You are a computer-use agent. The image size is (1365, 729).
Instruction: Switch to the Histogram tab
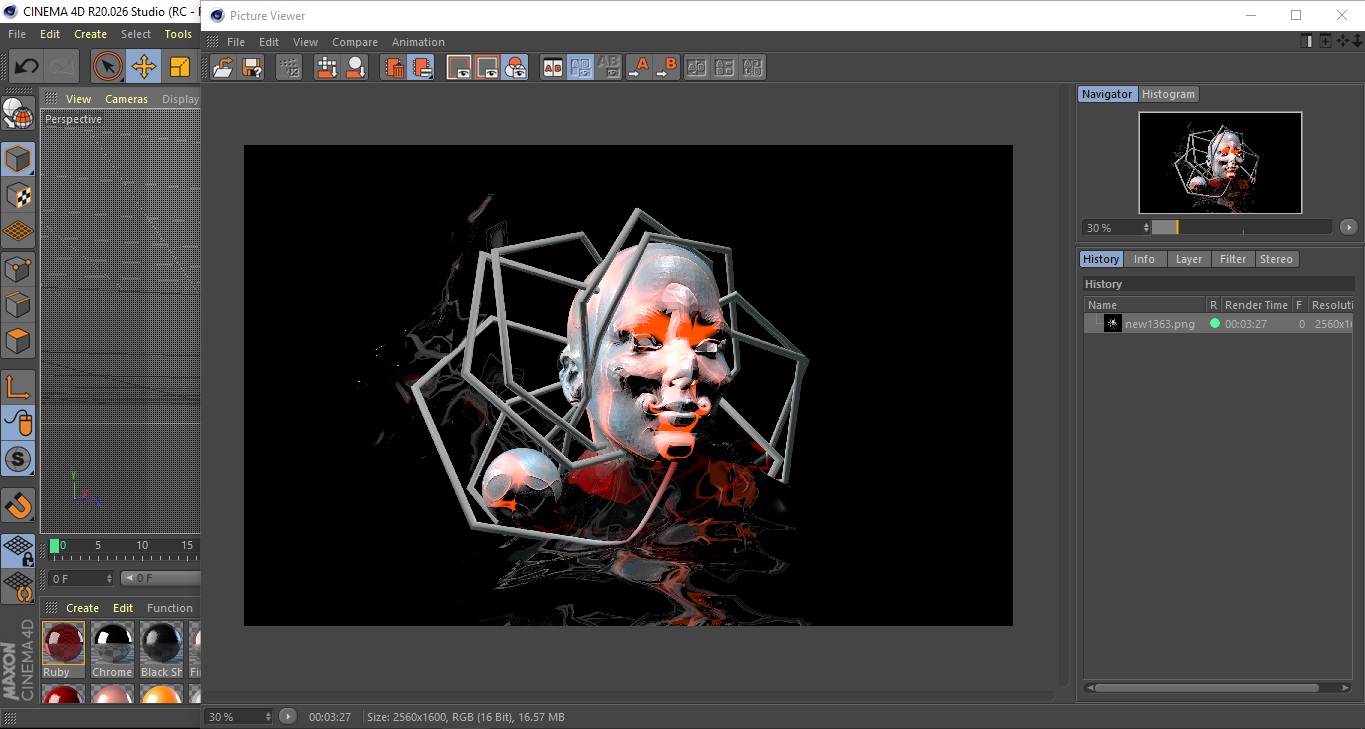1168,94
